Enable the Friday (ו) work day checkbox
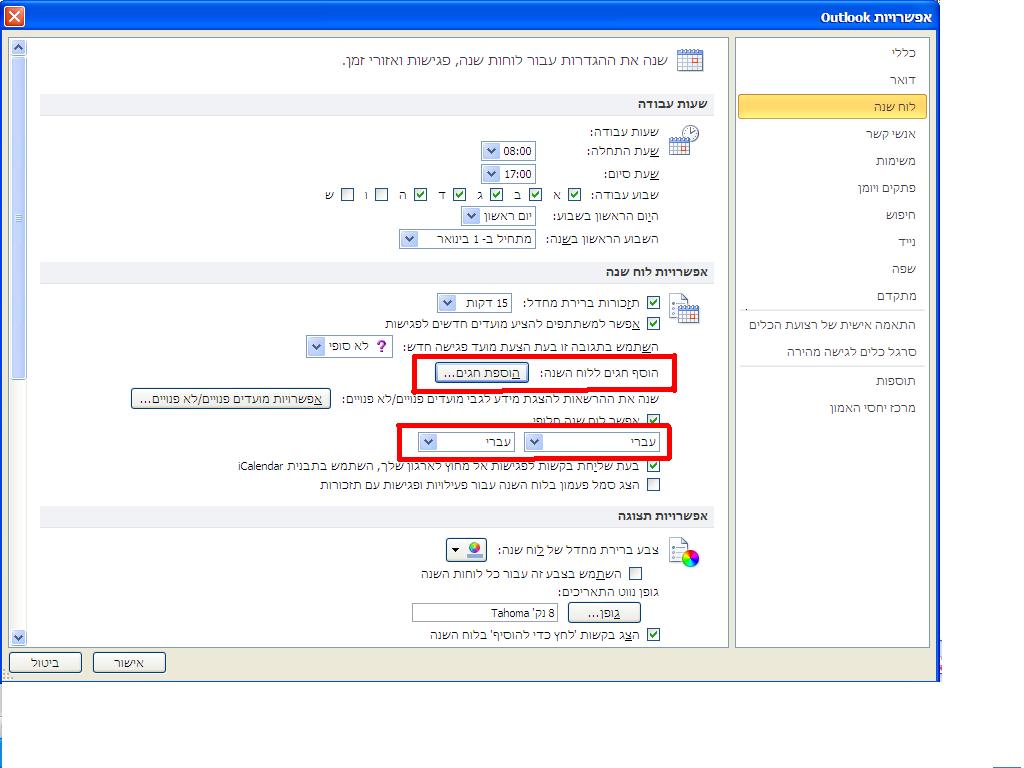This screenshot has height=768, width=1024. [381, 195]
